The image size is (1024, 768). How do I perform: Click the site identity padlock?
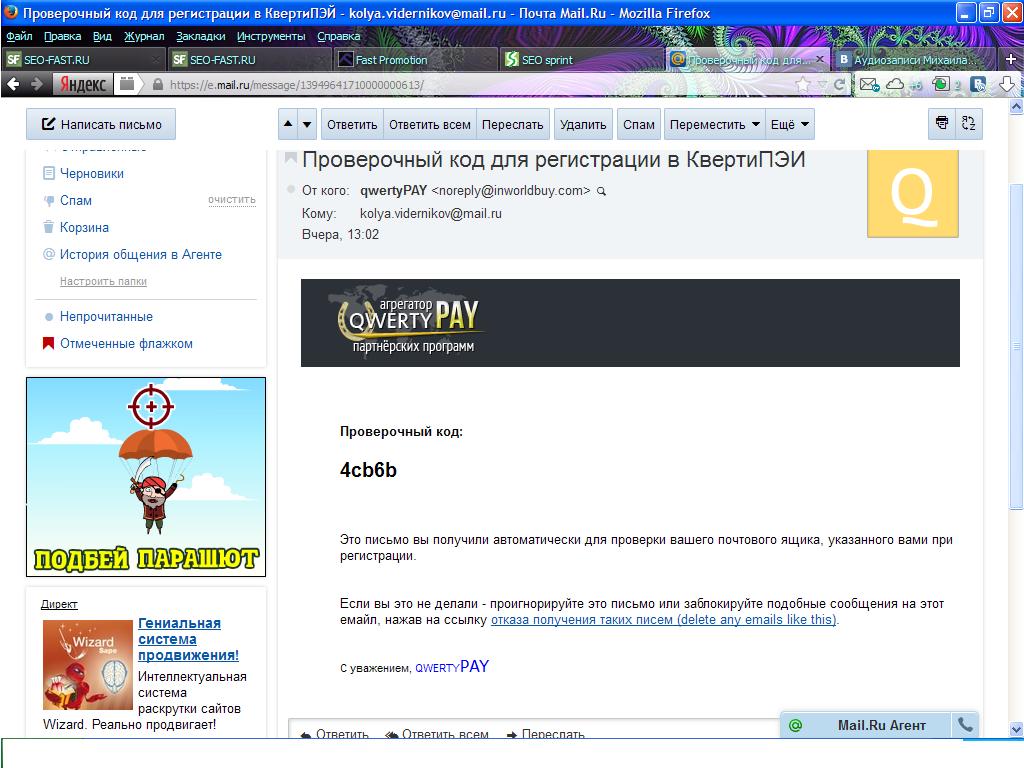pos(157,84)
